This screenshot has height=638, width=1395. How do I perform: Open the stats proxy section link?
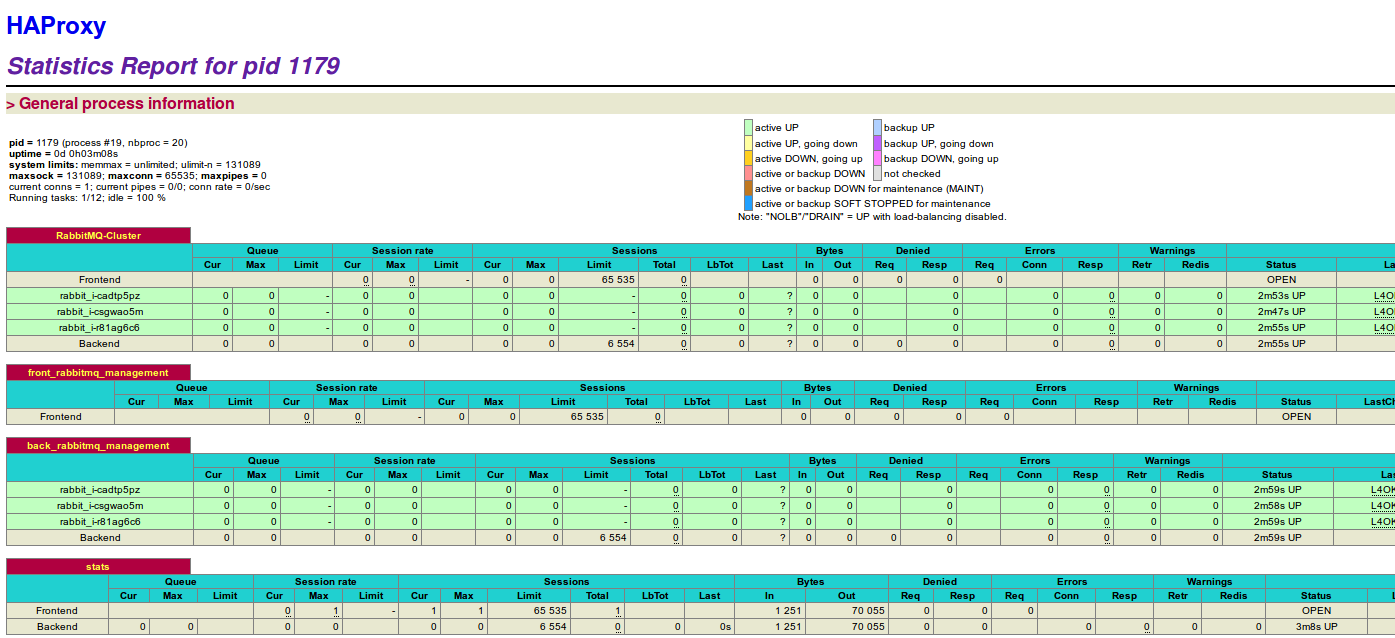pos(98,567)
